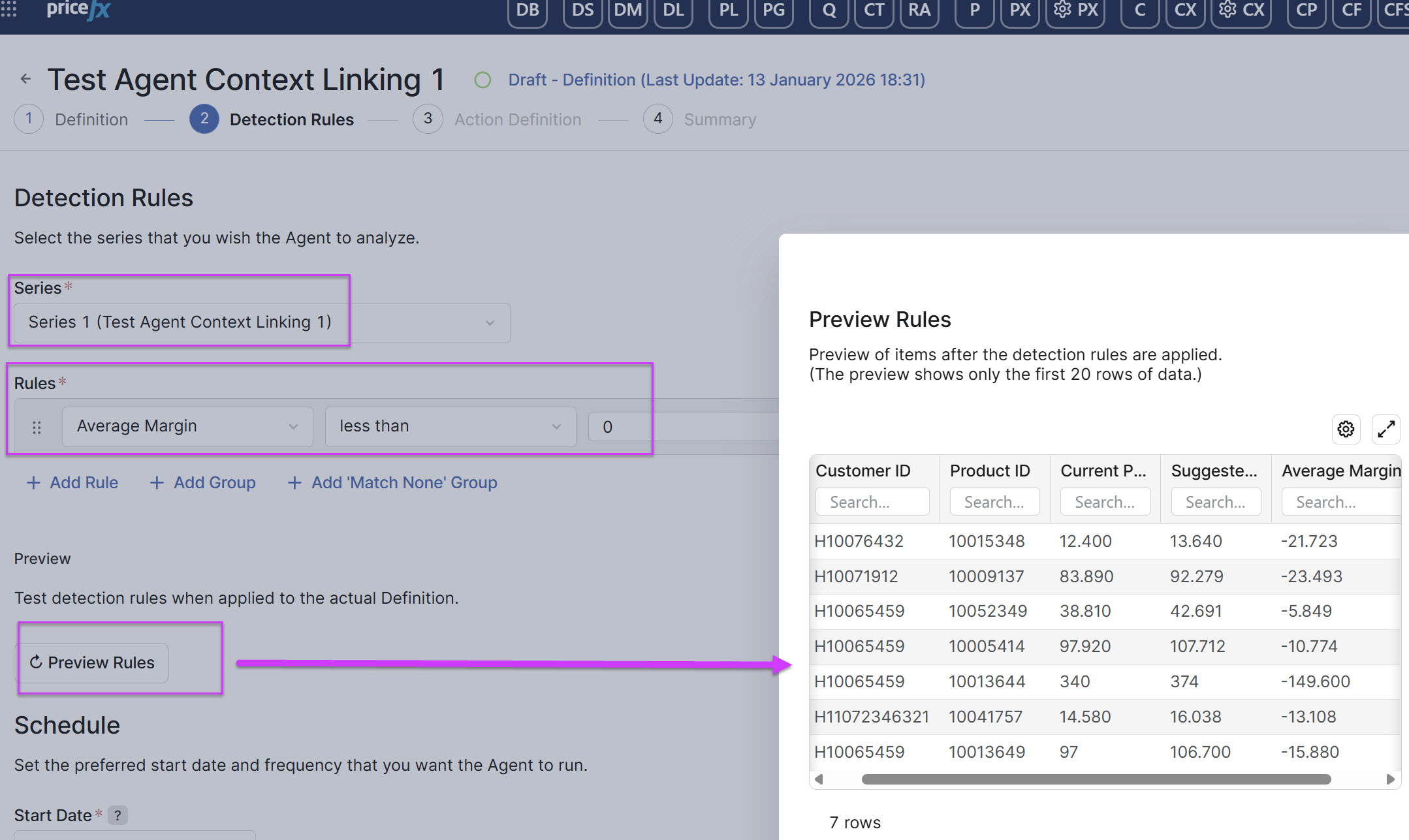Open the apps grid menu icon
1409x840 pixels.
click(9, 8)
